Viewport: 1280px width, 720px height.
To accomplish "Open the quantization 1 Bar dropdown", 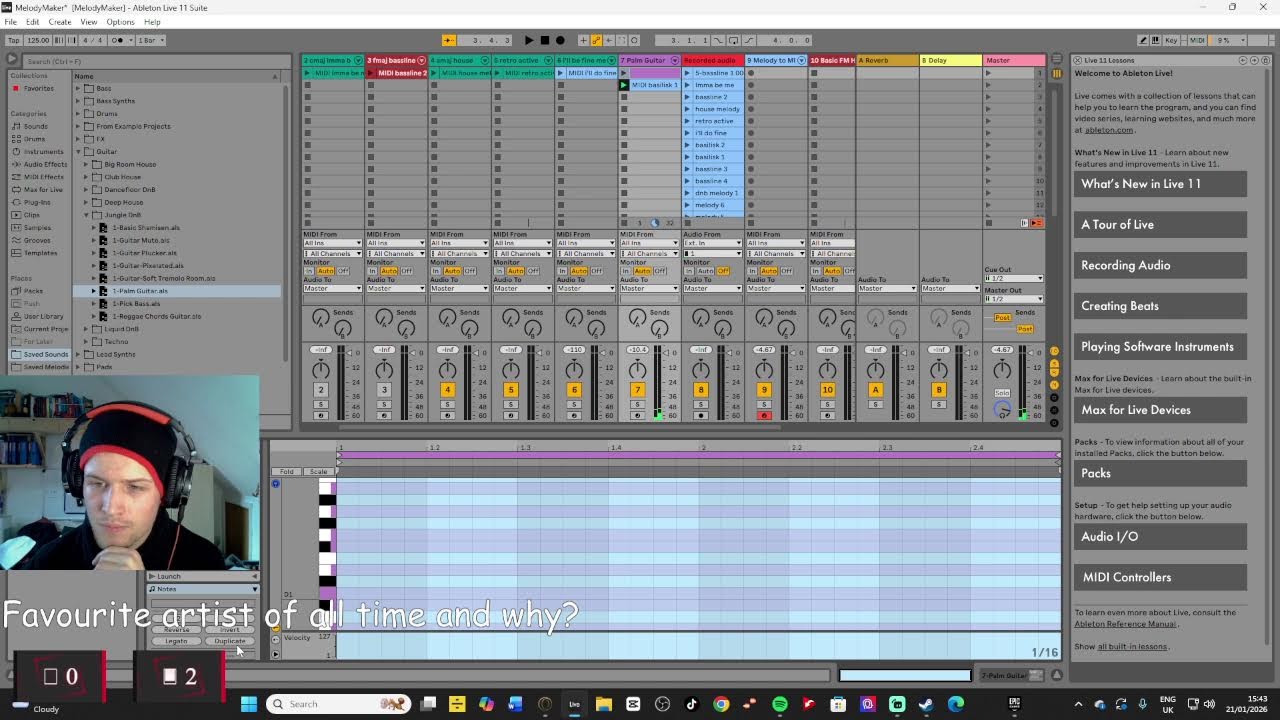I will click(x=150, y=40).
